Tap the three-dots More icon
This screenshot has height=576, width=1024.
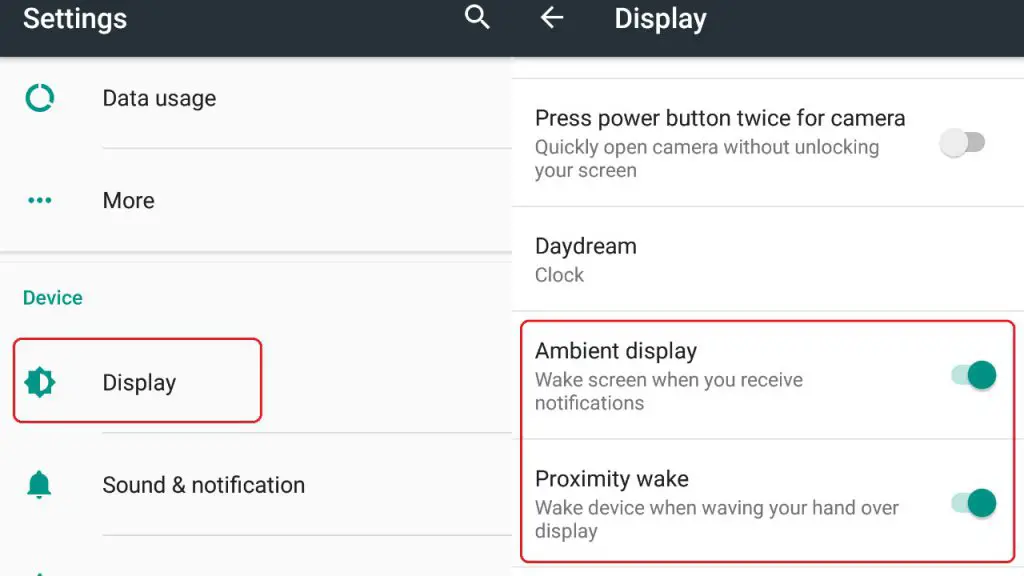point(40,200)
